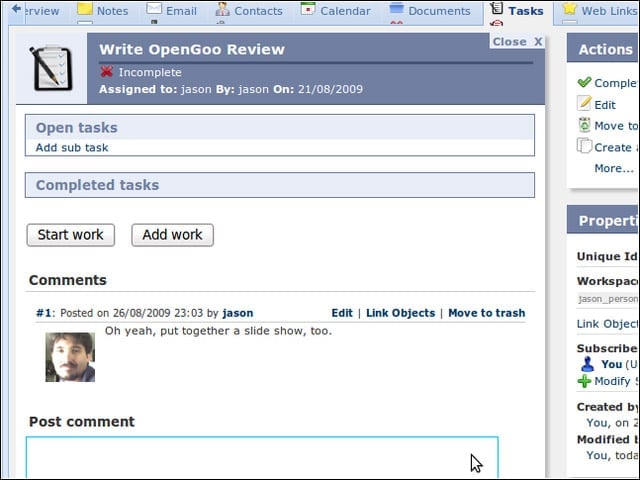Click Link Objects in Properties panel
640x480 pixels.
607,324
